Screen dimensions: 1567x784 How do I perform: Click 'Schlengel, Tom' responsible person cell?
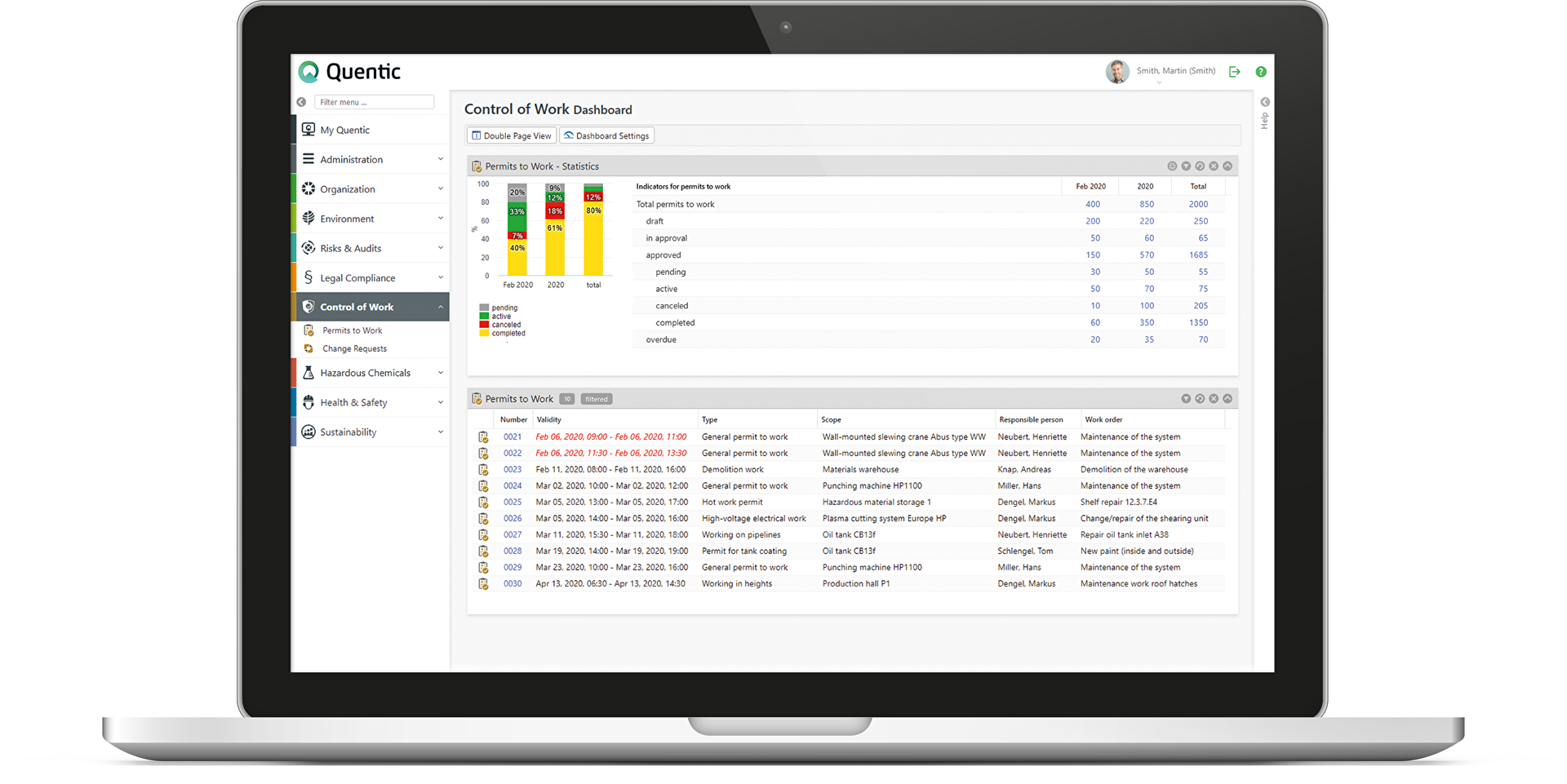click(1025, 551)
